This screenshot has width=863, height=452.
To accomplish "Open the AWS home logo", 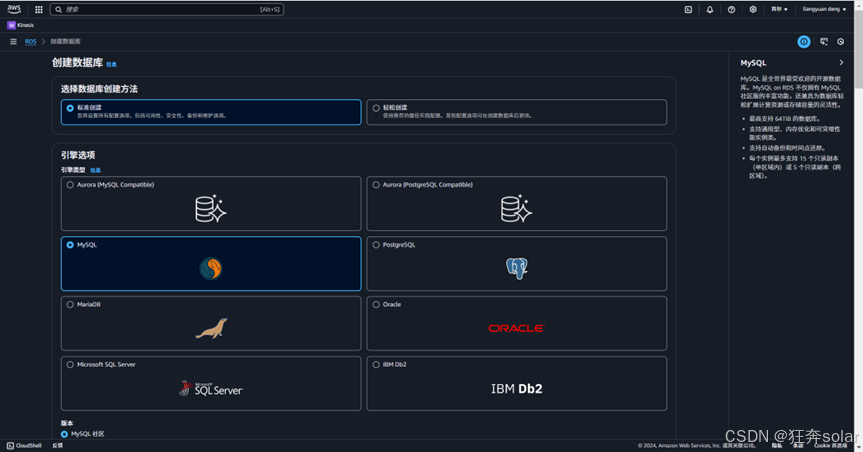I will [x=14, y=9].
